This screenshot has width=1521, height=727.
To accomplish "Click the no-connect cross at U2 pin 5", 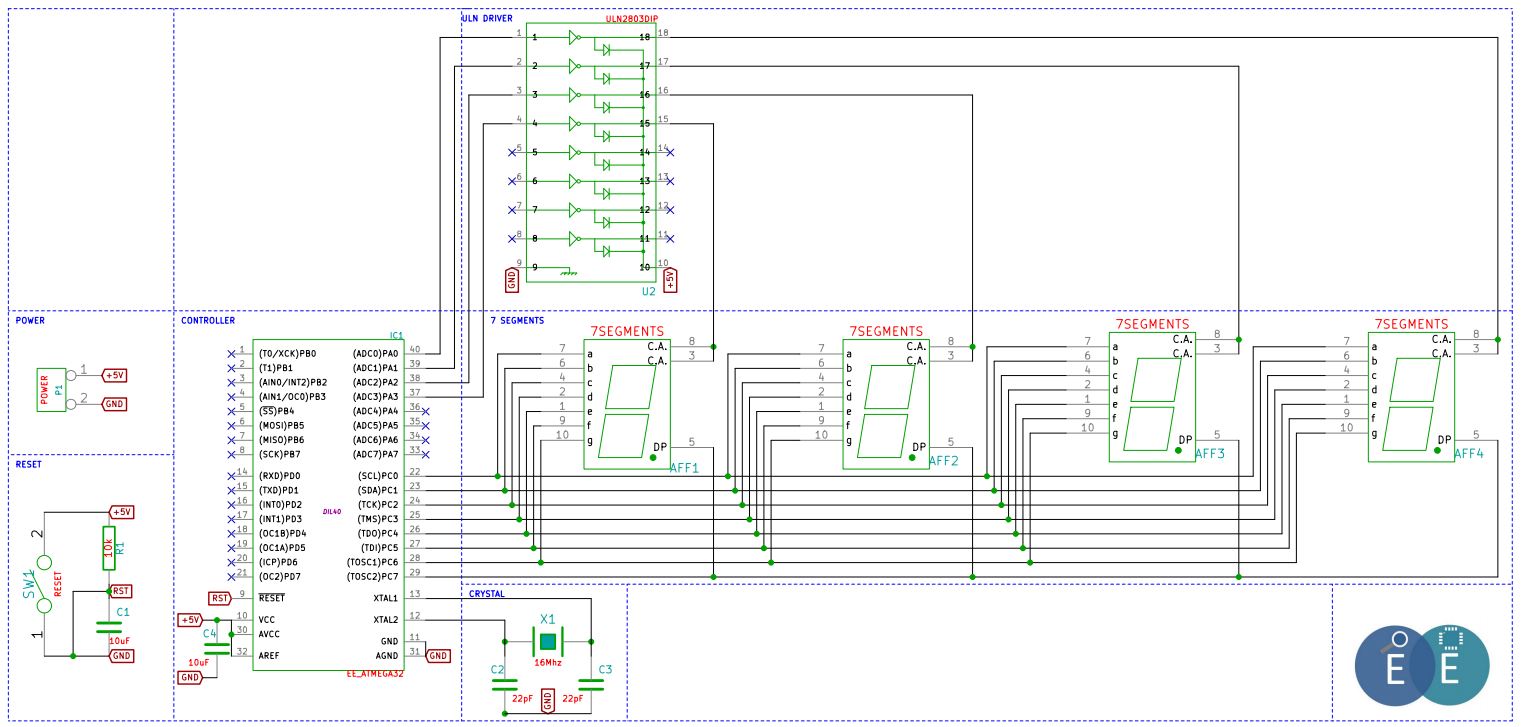I will [512, 152].
